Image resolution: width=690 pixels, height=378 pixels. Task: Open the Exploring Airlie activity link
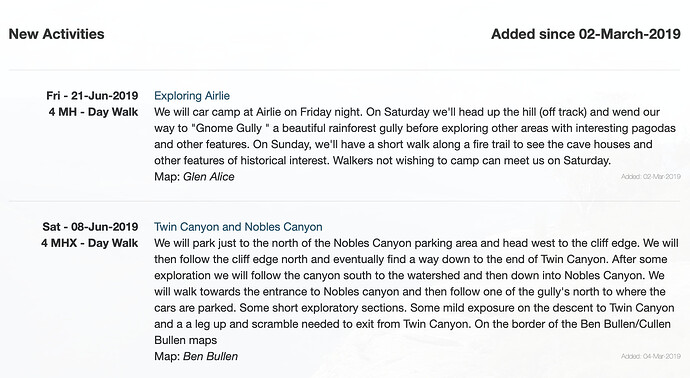coord(192,95)
